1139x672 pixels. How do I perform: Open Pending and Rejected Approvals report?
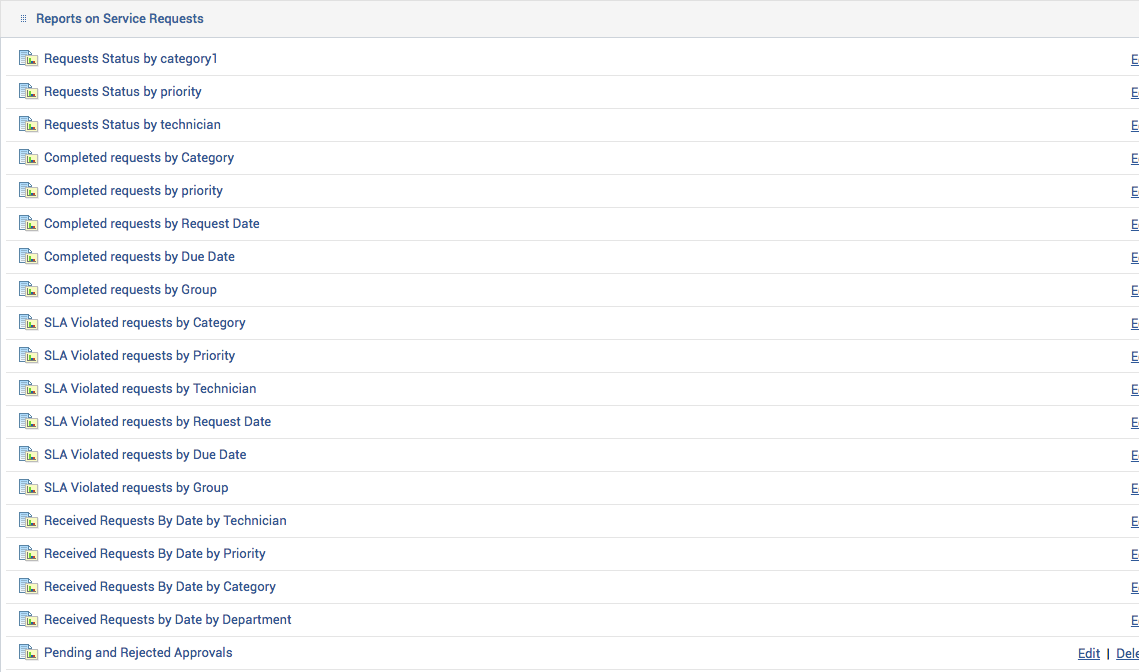(x=138, y=652)
